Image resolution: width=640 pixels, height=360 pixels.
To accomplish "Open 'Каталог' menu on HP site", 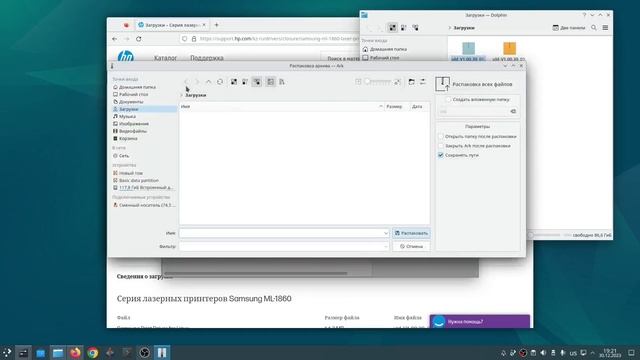I will pos(165,58).
